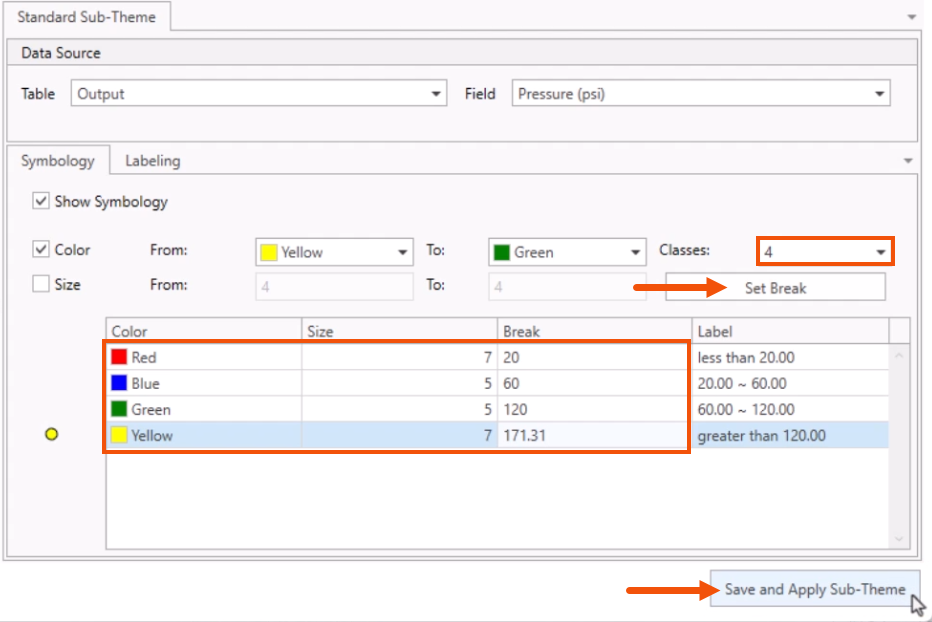Click the green swatch inside the To dropdown
The image size is (932, 622).
pos(500,251)
